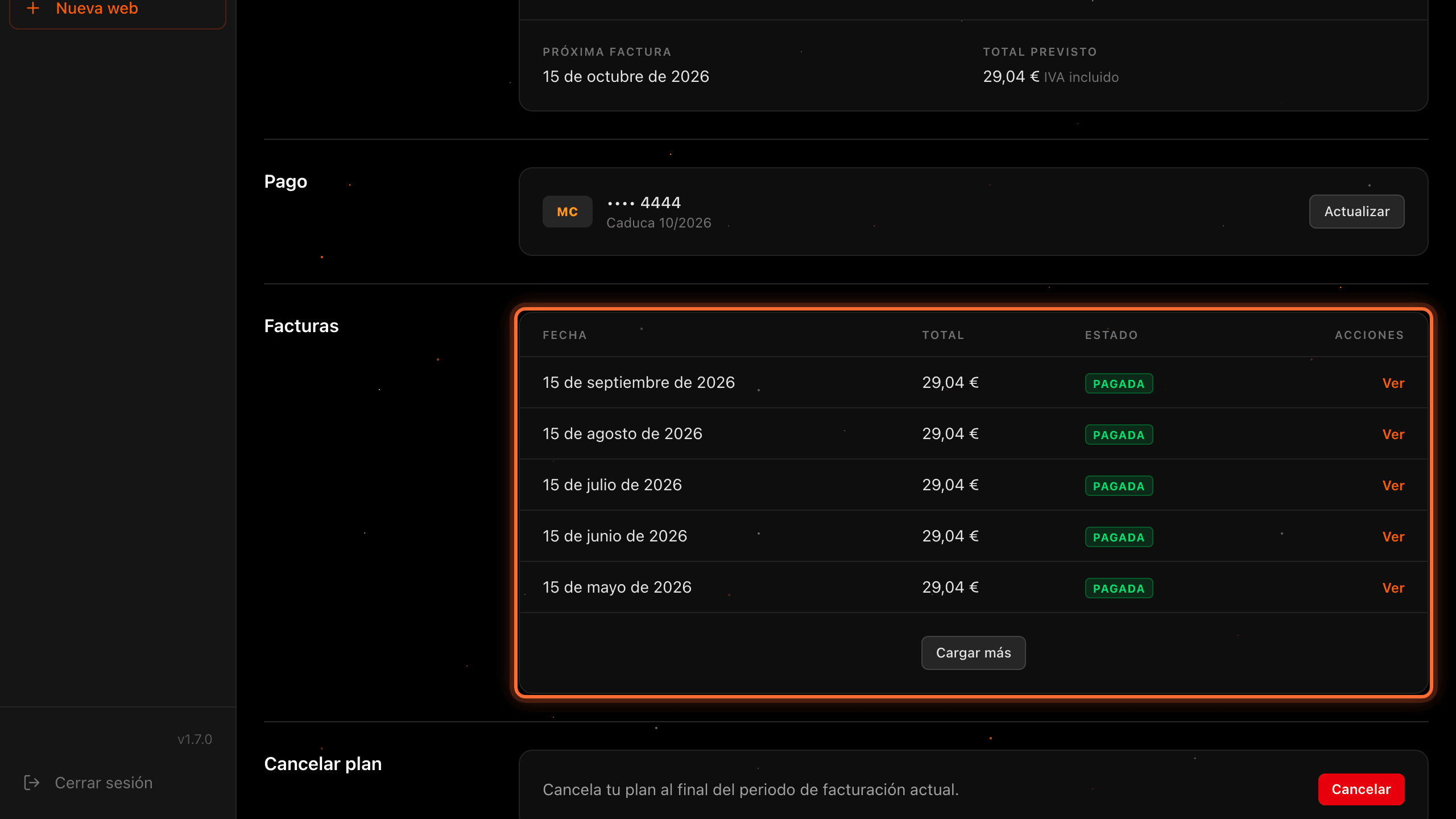Click the logout arrow icon
This screenshot has height=819, width=1456.
pyautogui.click(x=32, y=783)
